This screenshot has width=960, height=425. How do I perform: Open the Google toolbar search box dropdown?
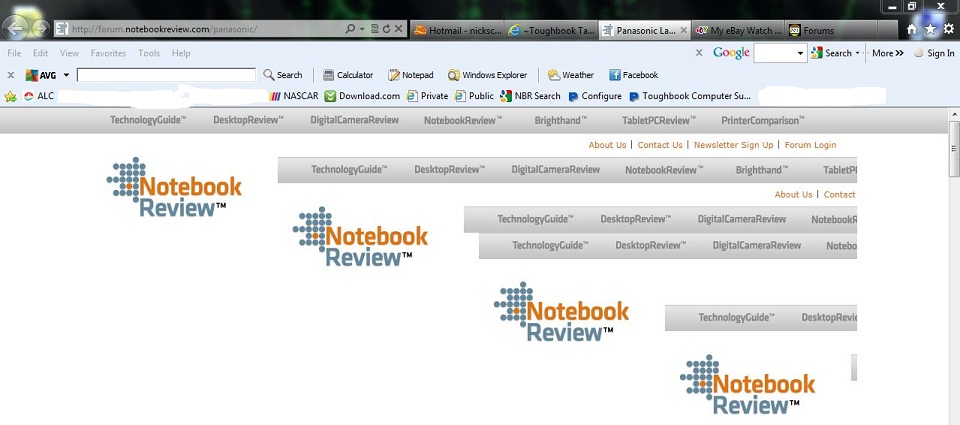click(x=800, y=54)
